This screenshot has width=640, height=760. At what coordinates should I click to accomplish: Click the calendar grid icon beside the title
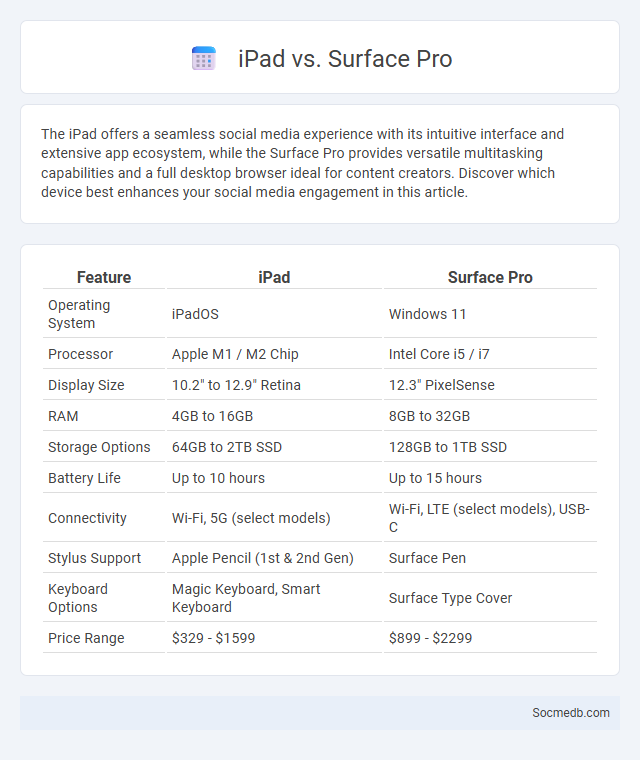click(x=204, y=59)
